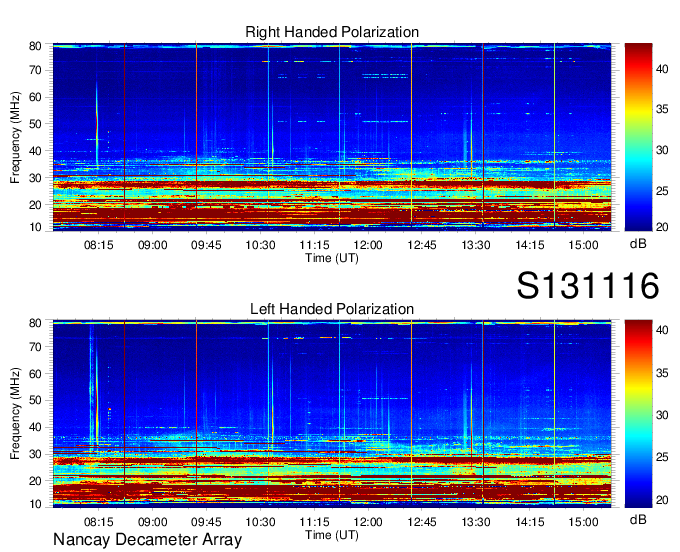Click the red burst near 08:15 in Right Handed spectrogram

[97, 124]
